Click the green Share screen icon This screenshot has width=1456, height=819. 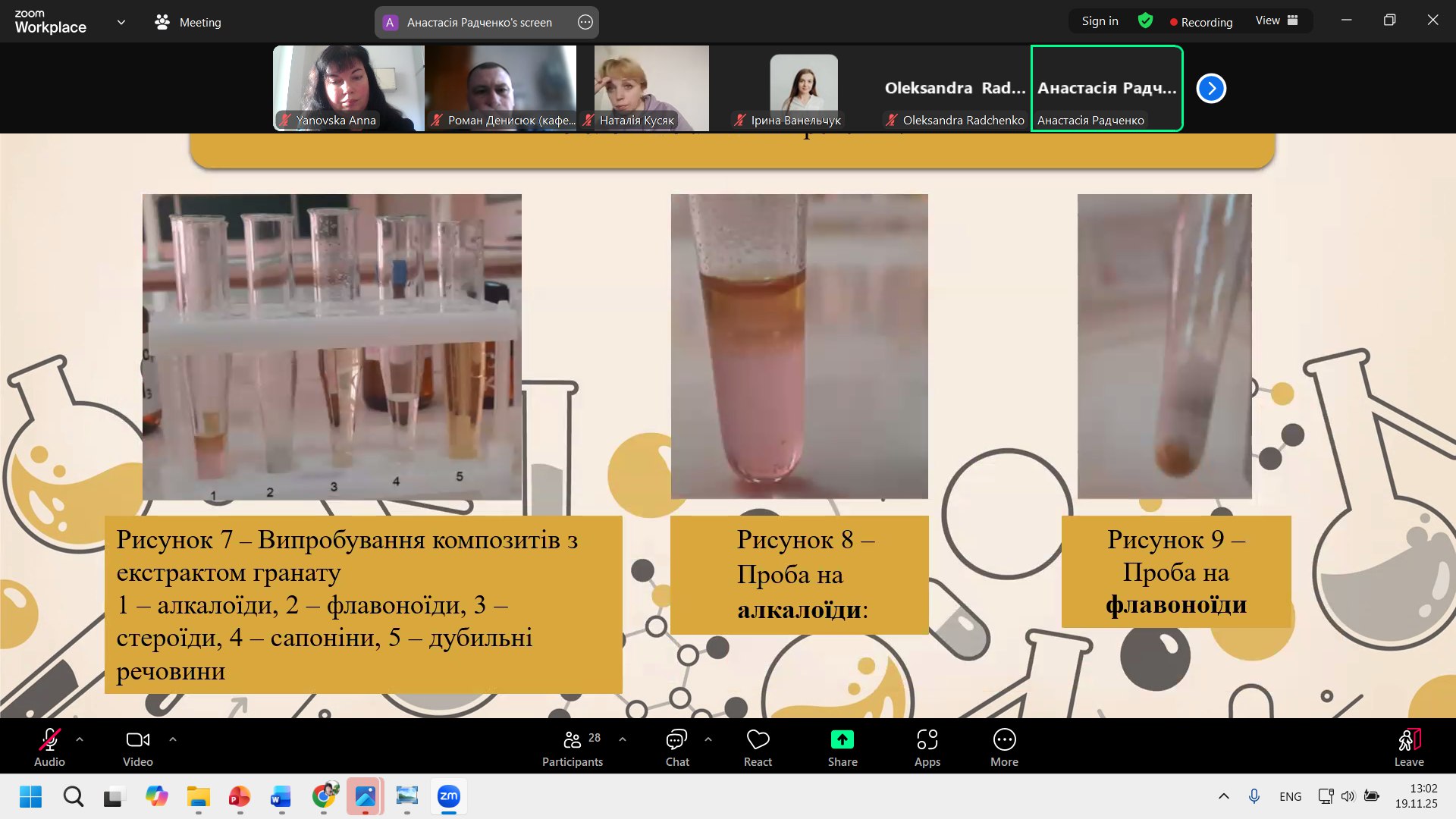[x=842, y=740]
